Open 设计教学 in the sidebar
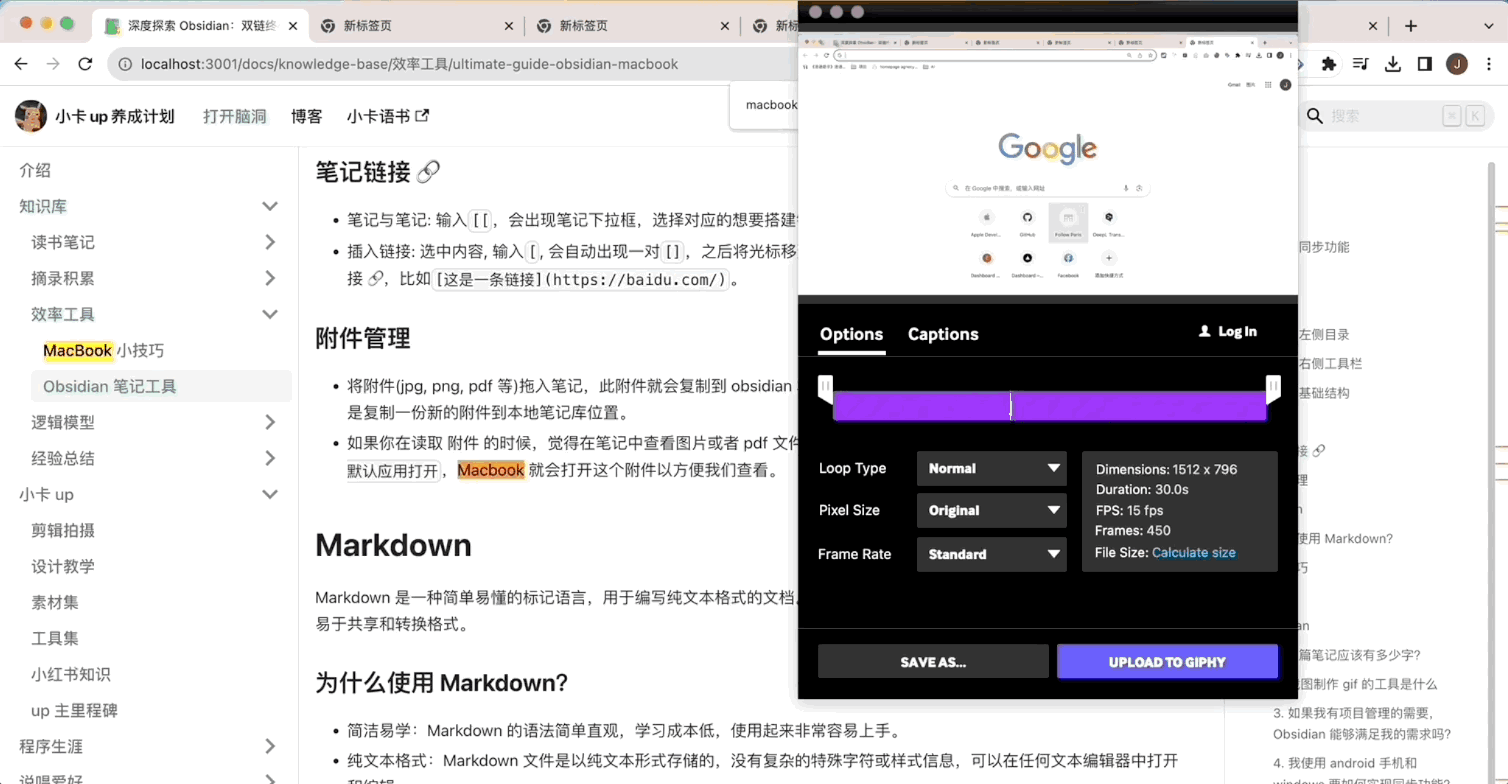This screenshot has height=784, width=1508. 63,566
